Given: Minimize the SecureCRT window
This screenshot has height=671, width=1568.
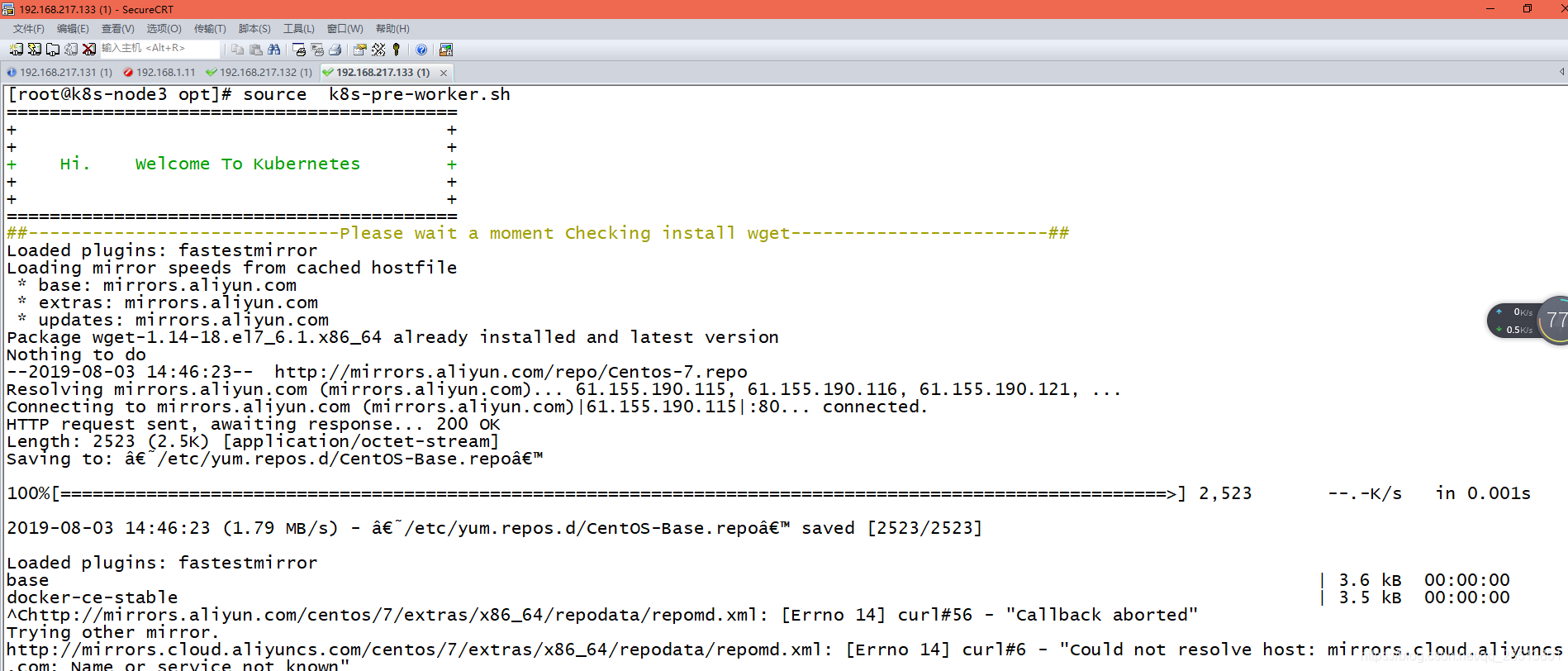Looking at the screenshot, I should coord(1490,9).
